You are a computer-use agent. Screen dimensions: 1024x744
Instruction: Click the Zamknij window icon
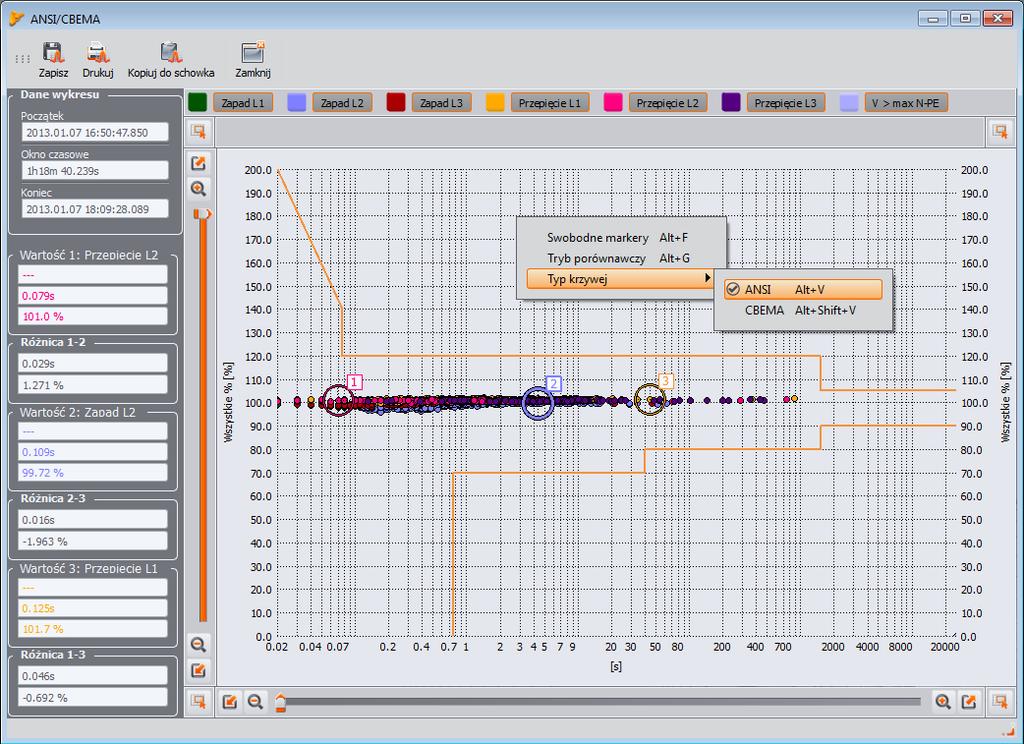[x=253, y=52]
